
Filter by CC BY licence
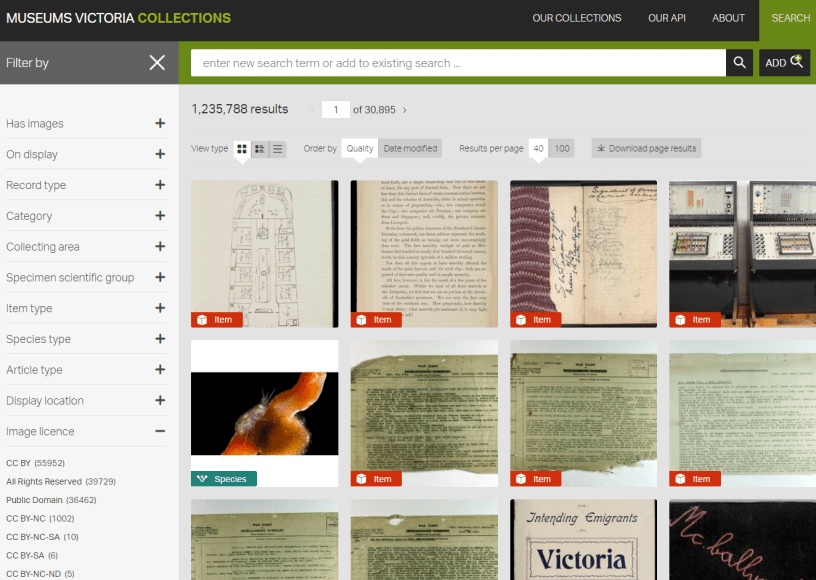tap(19, 463)
